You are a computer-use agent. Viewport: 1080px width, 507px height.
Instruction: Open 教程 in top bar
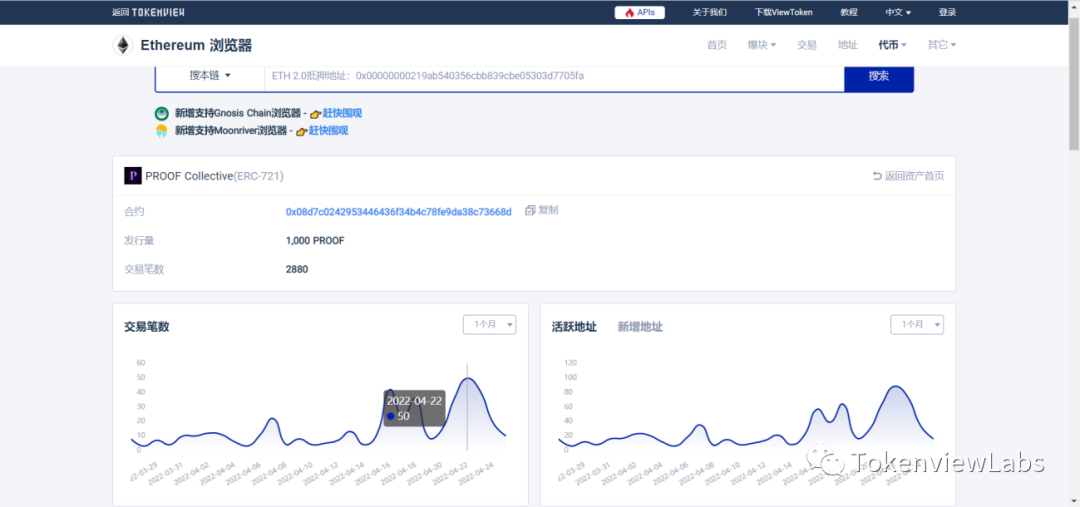click(849, 12)
